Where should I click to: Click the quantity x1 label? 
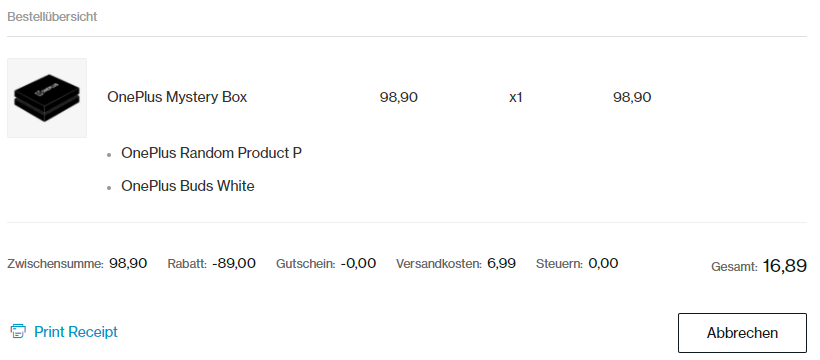coord(516,98)
